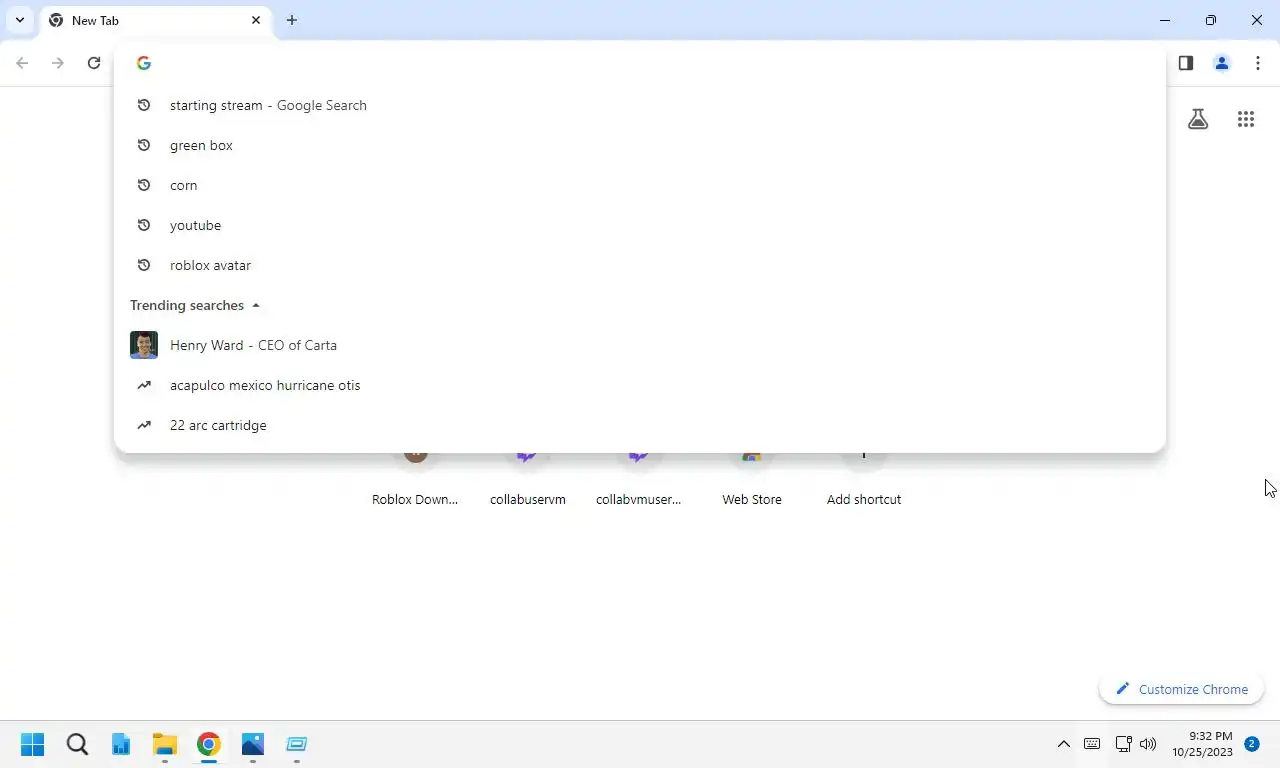Click the Google logo in address bar

(144, 63)
